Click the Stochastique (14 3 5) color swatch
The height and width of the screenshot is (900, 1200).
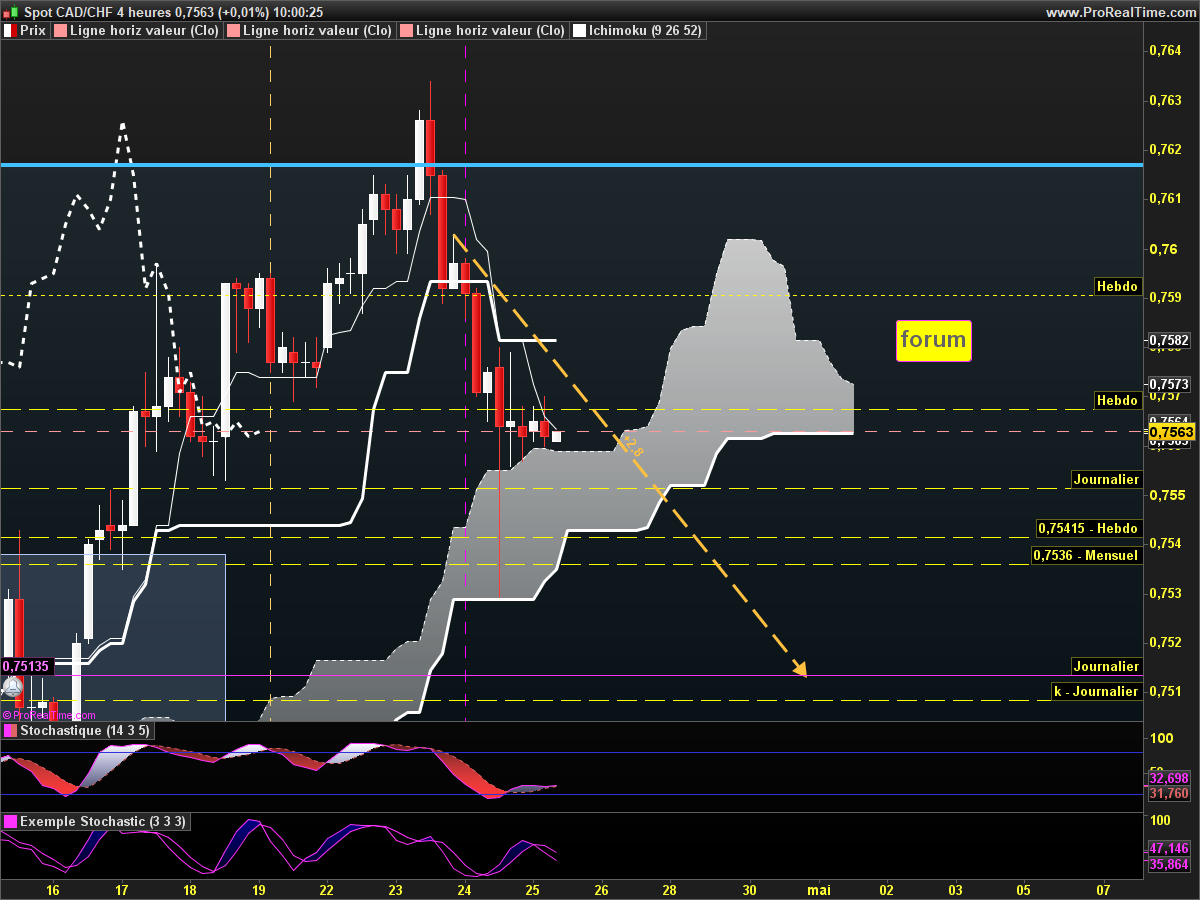pos(10,731)
